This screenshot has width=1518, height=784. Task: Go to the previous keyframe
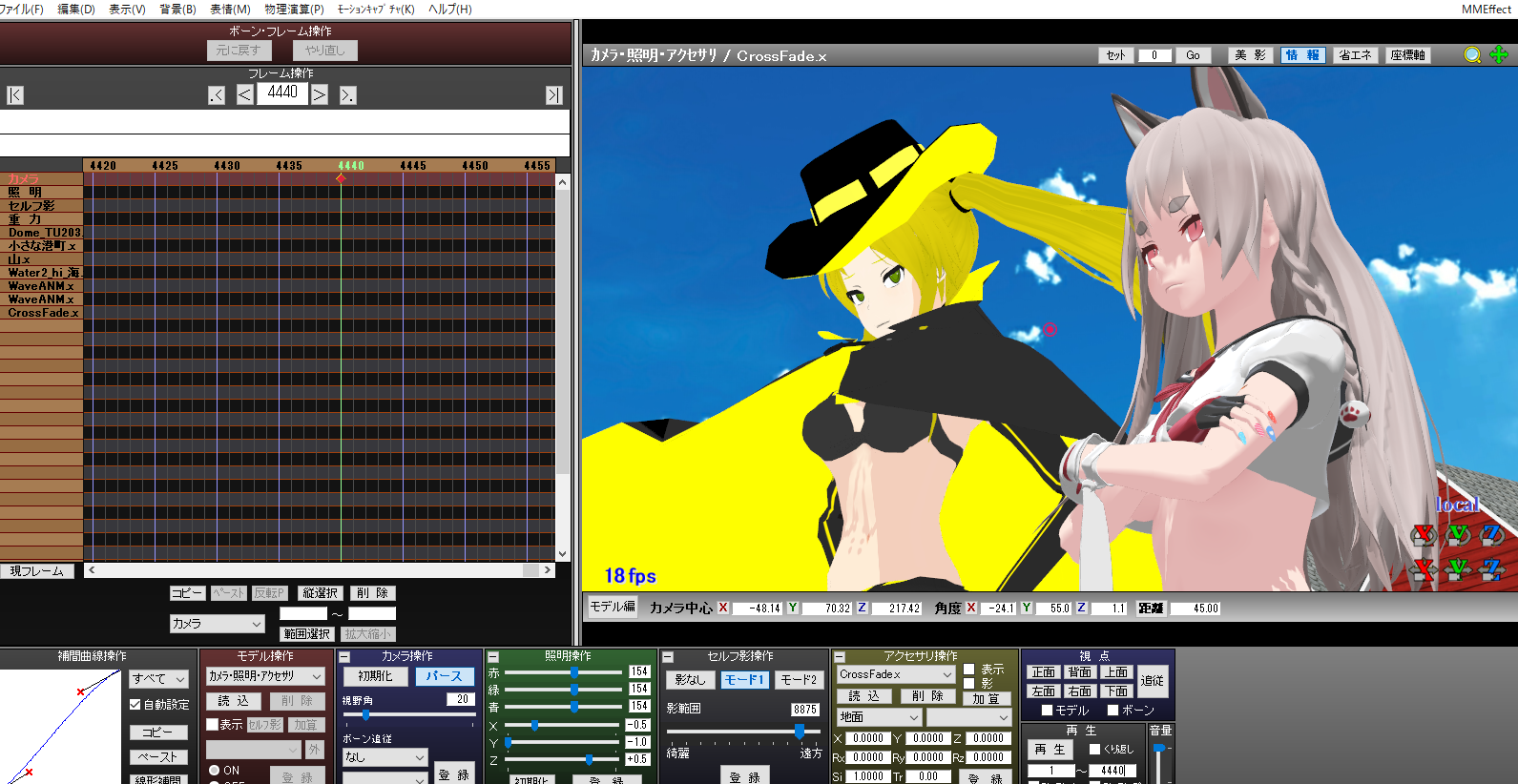tap(217, 95)
